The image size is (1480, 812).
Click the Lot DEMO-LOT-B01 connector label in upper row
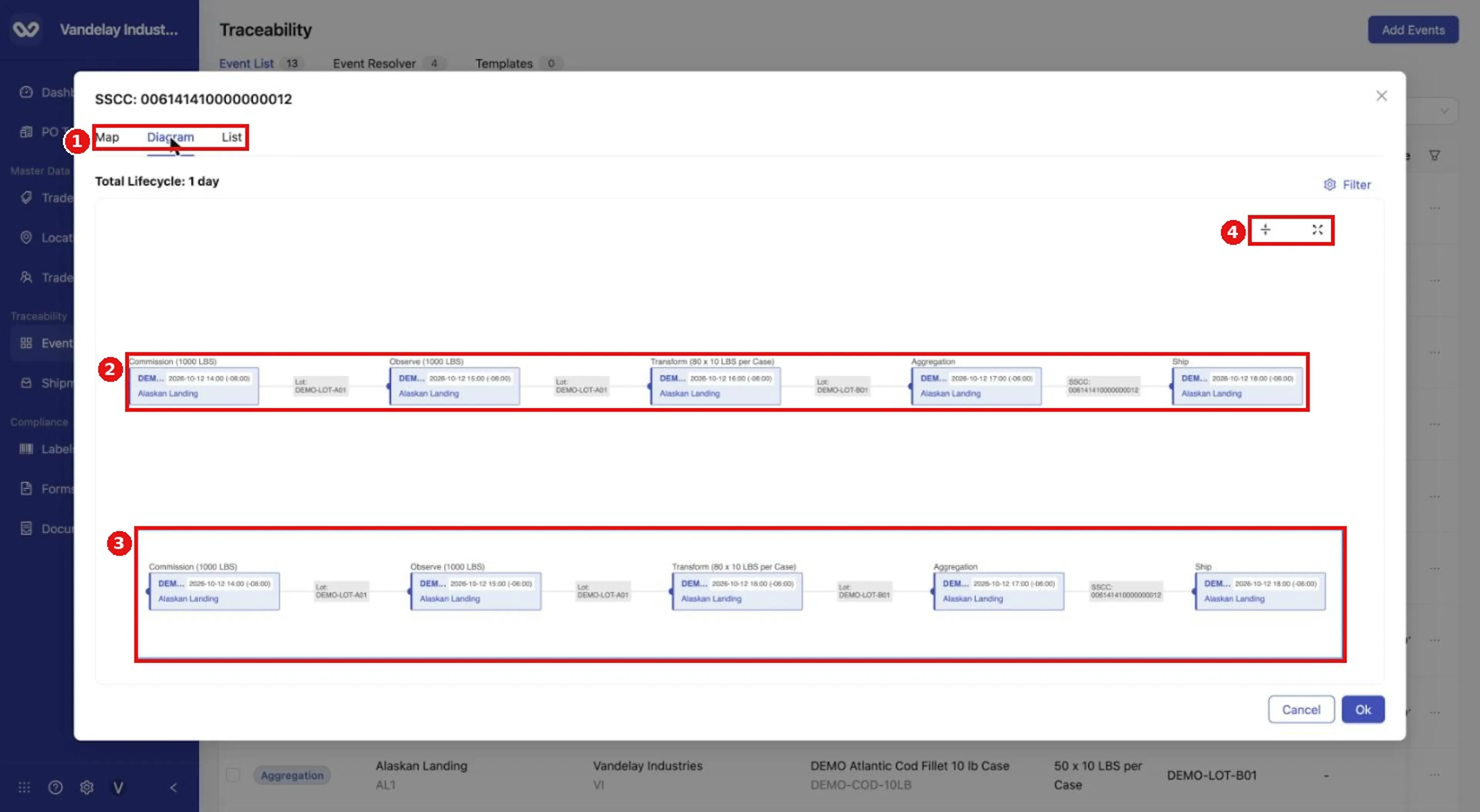point(842,386)
